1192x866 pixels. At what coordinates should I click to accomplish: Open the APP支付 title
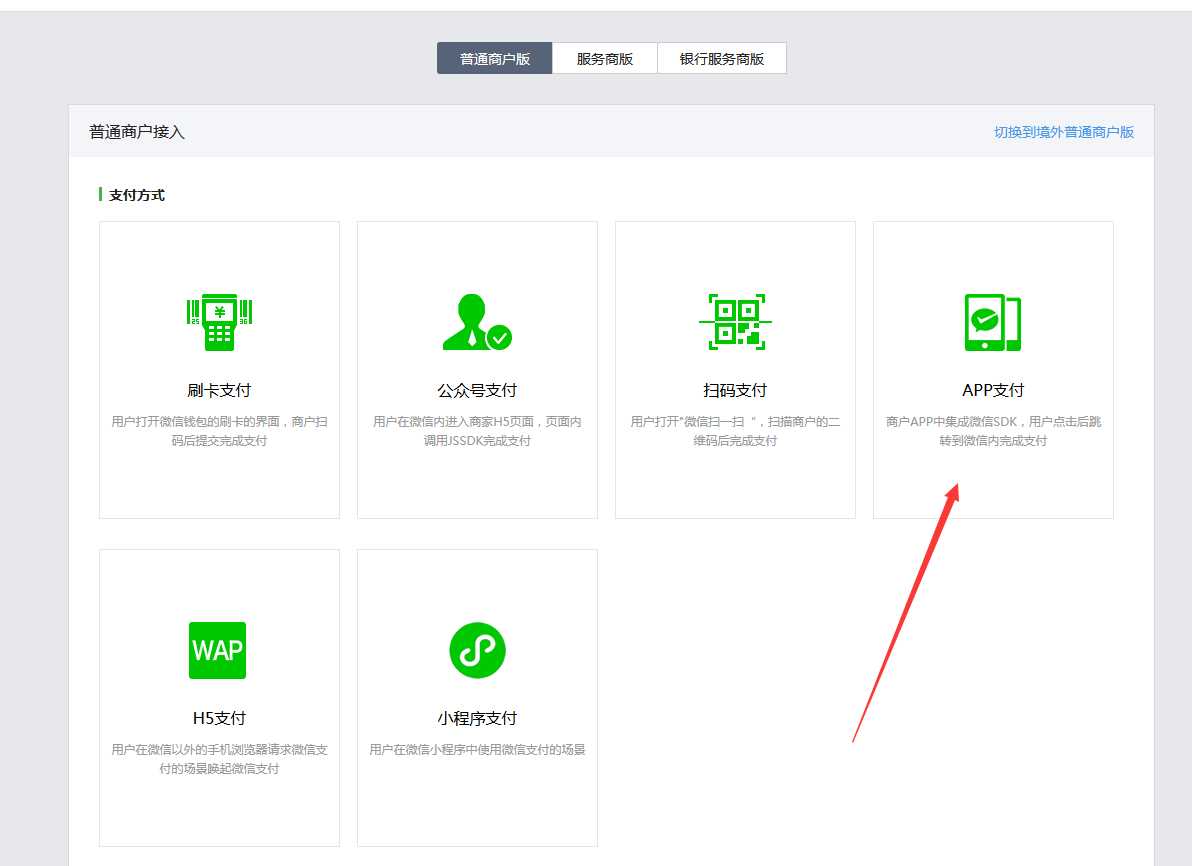(x=993, y=390)
